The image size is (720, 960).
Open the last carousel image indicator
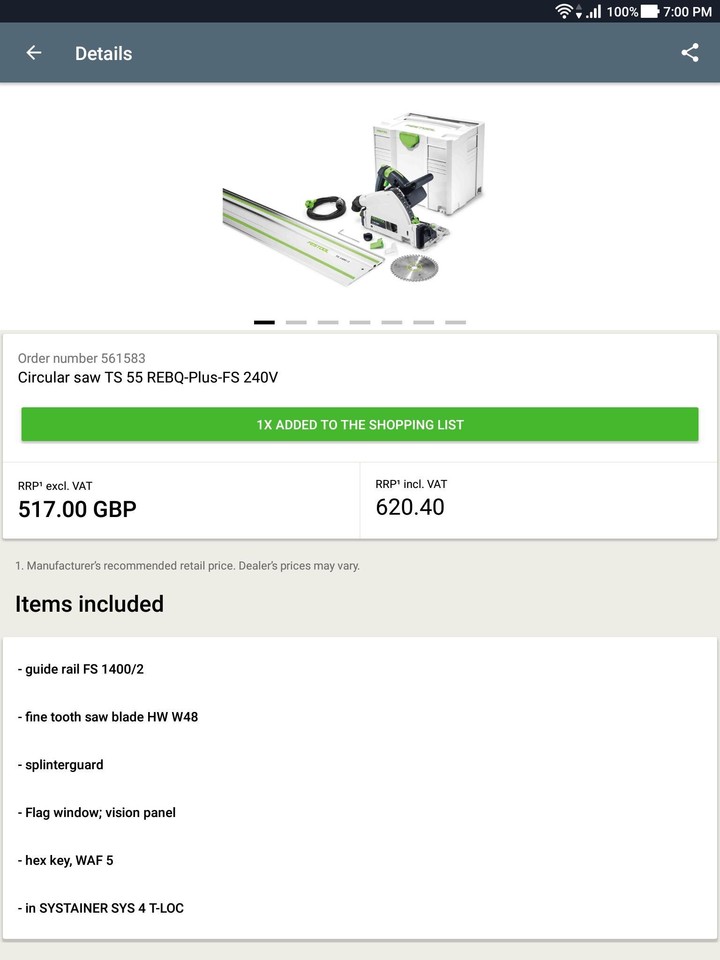[456, 322]
